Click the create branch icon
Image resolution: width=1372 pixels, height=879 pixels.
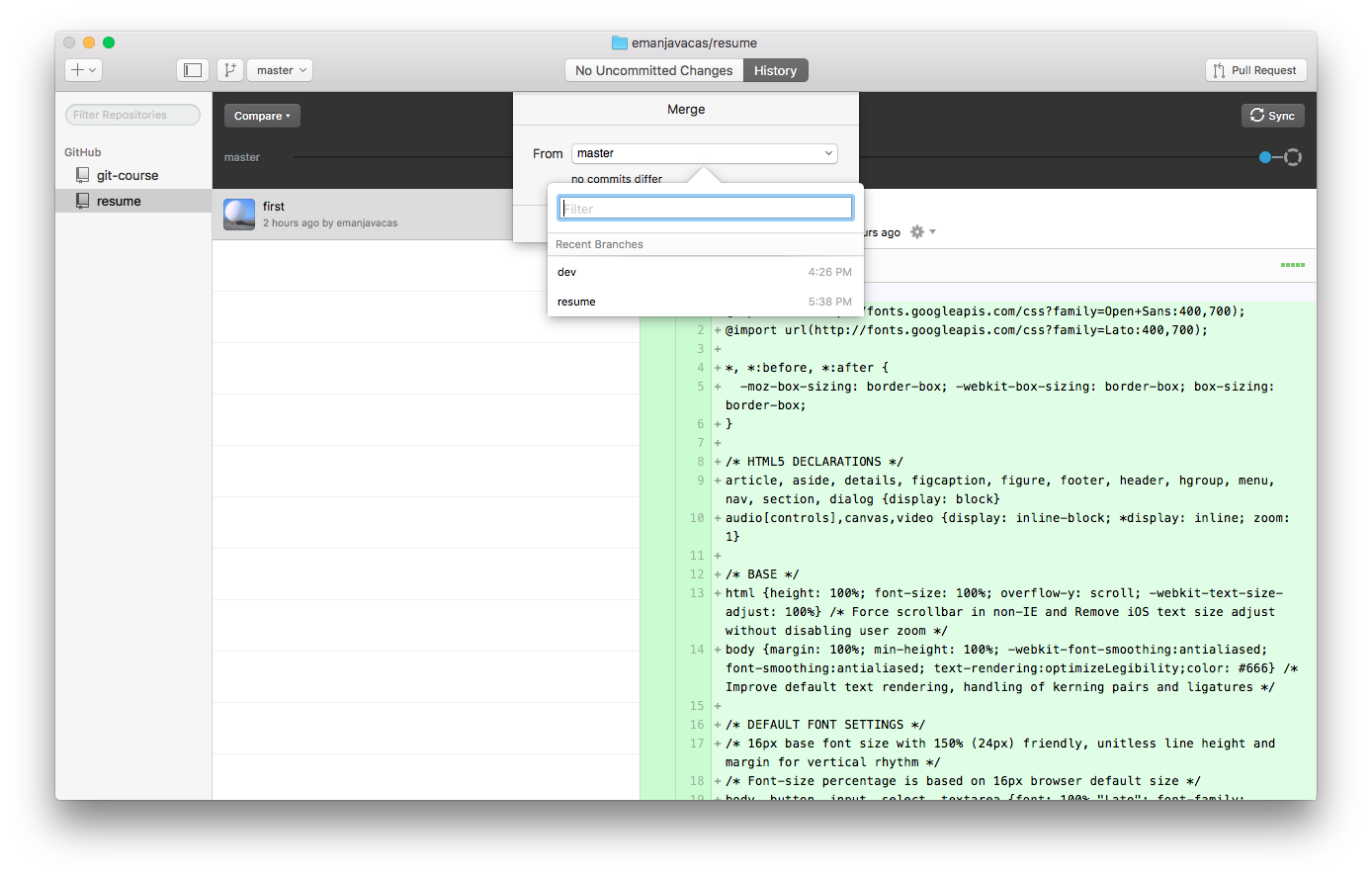click(229, 70)
